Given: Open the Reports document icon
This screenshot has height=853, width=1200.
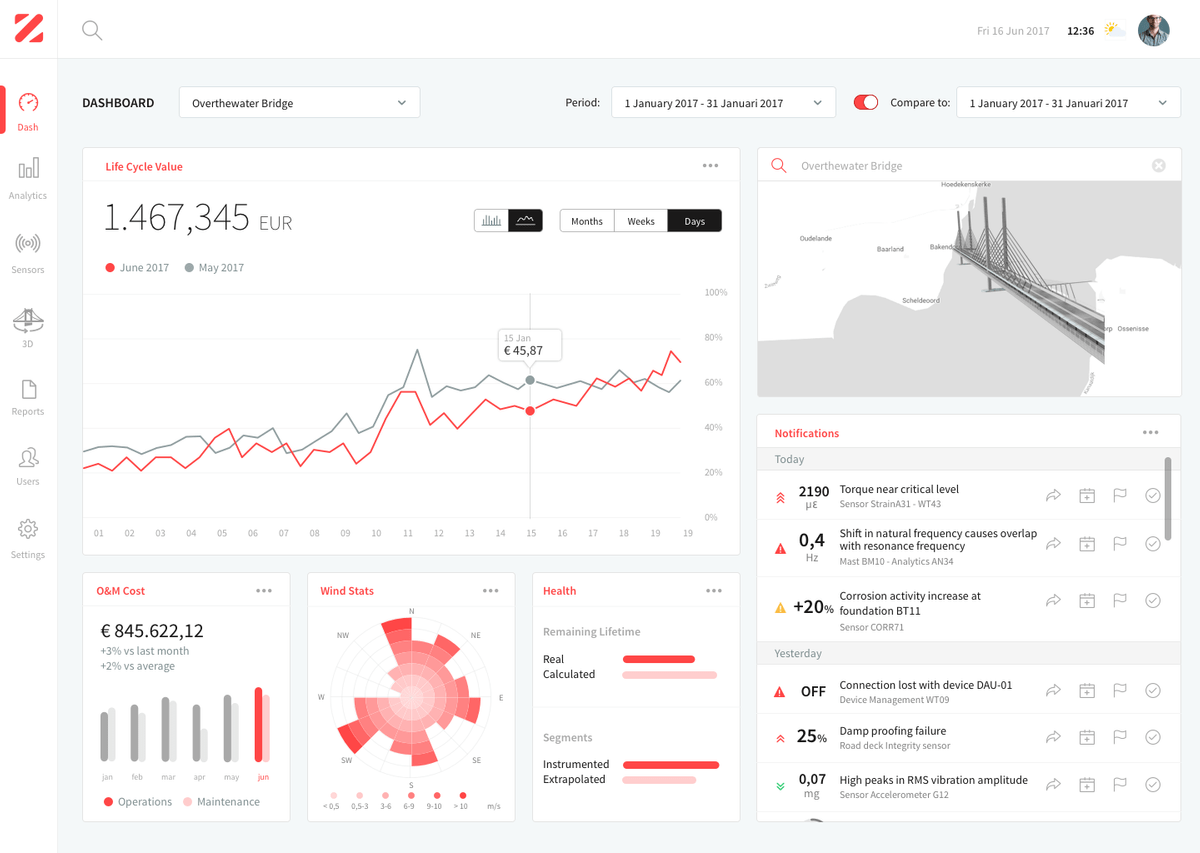Looking at the screenshot, I should pos(28,389).
